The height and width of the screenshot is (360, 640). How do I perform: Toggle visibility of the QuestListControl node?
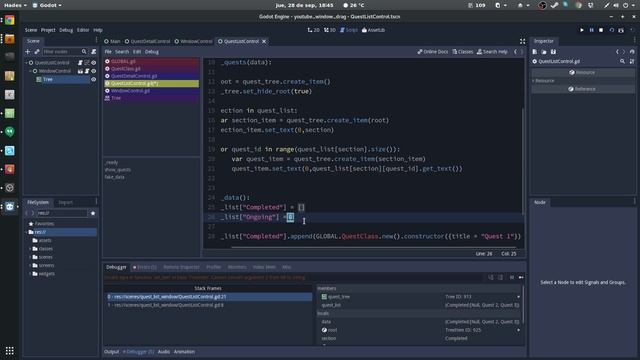[94, 63]
